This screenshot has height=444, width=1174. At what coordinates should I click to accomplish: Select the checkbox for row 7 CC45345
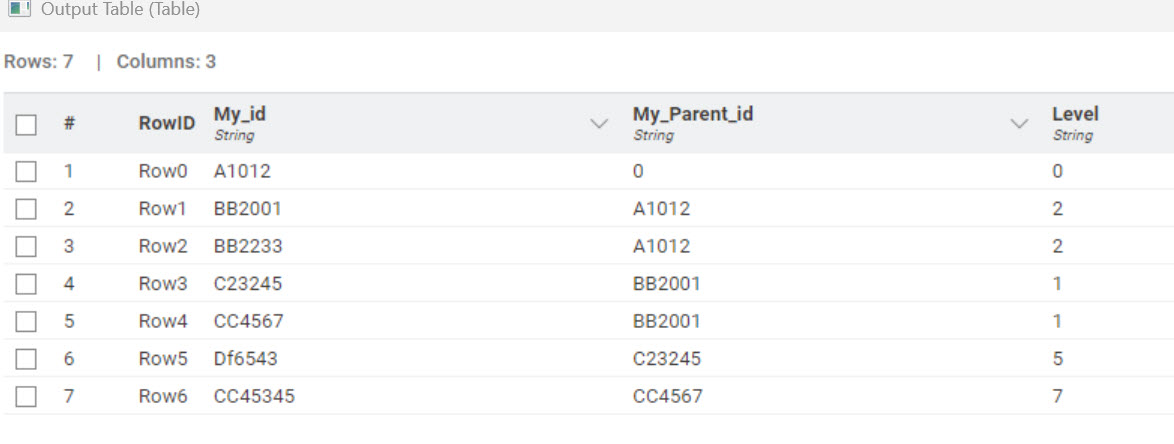coord(26,397)
